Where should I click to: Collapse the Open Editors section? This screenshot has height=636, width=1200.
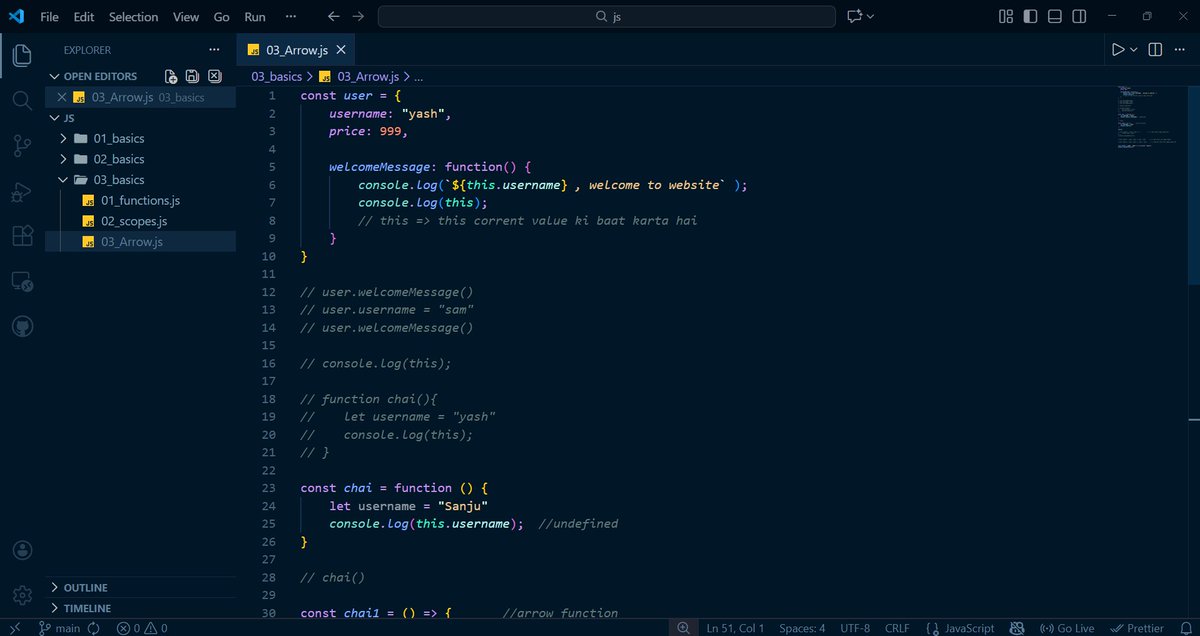[x=55, y=76]
